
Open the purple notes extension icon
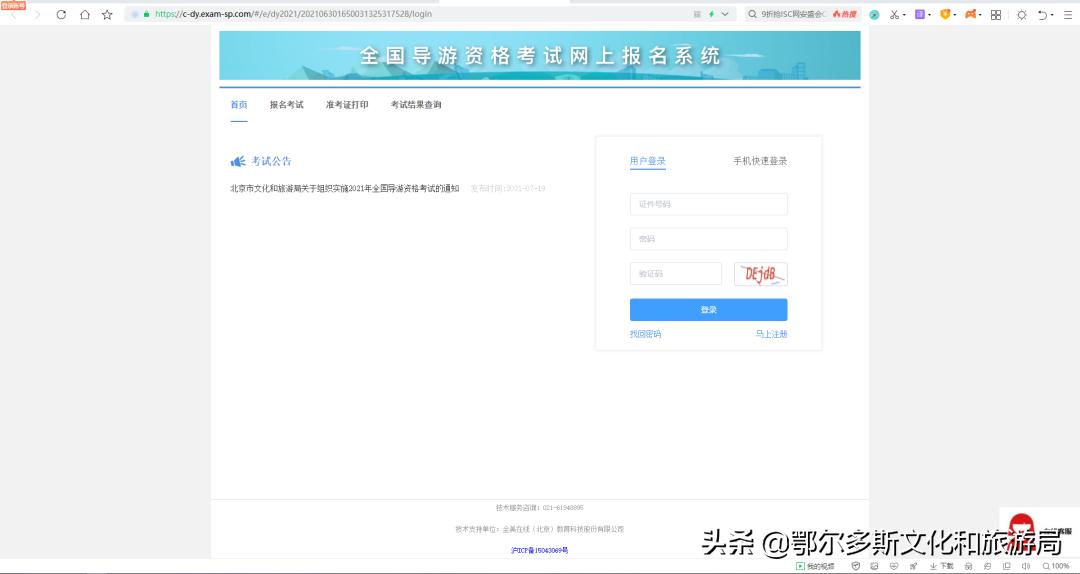click(920, 14)
